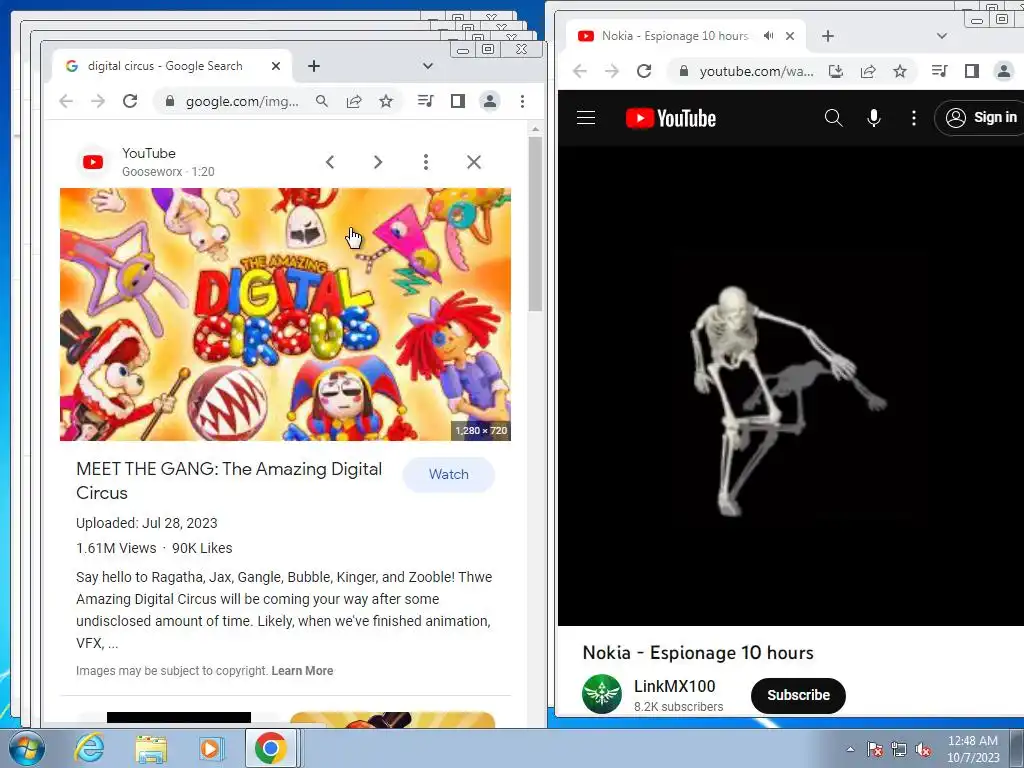1024x768 pixels.
Task: Search by image lens icon in Google address bar
Action: [x=321, y=101]
